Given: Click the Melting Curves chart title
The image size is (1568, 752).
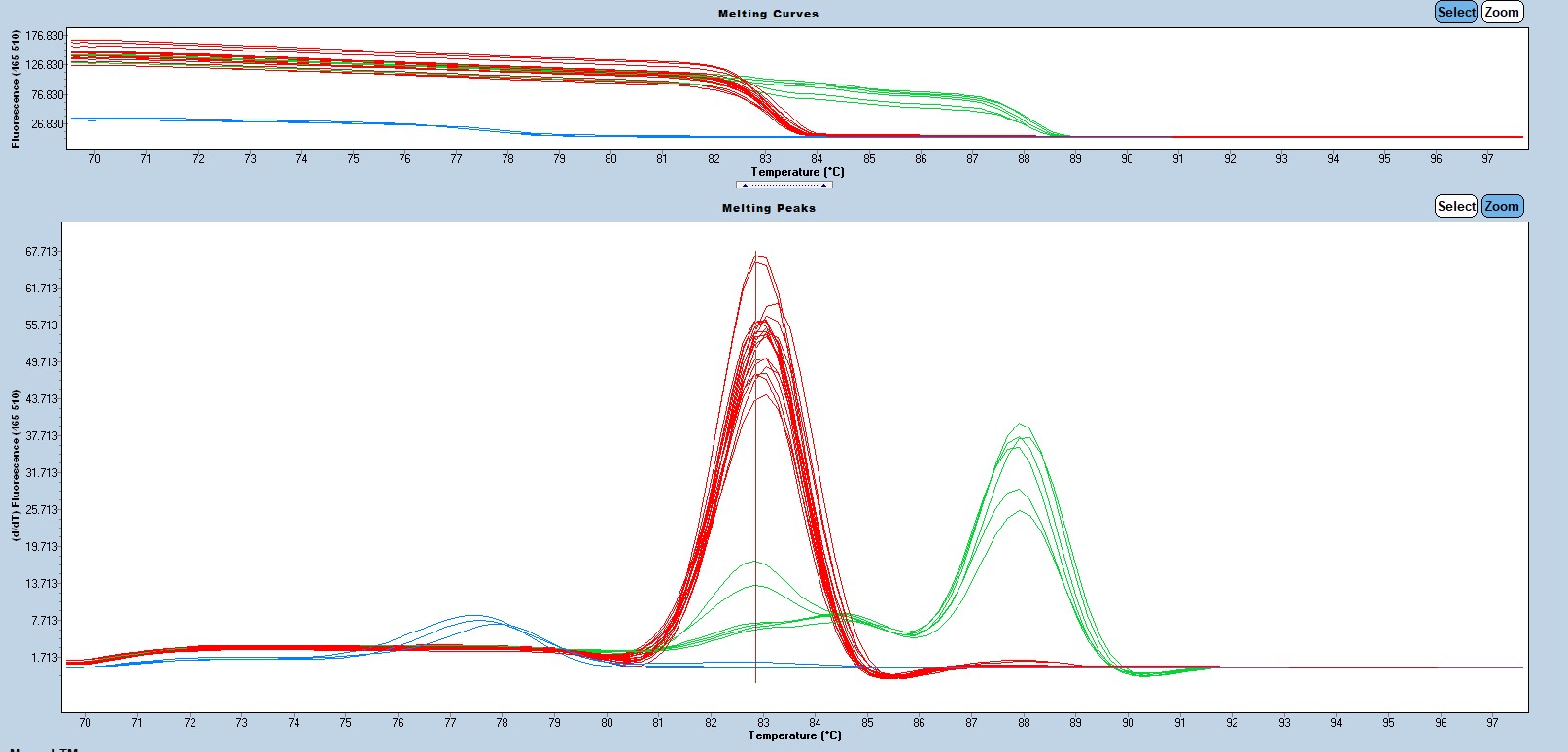Looking at the screenshot, I should [x=768, y=14].
